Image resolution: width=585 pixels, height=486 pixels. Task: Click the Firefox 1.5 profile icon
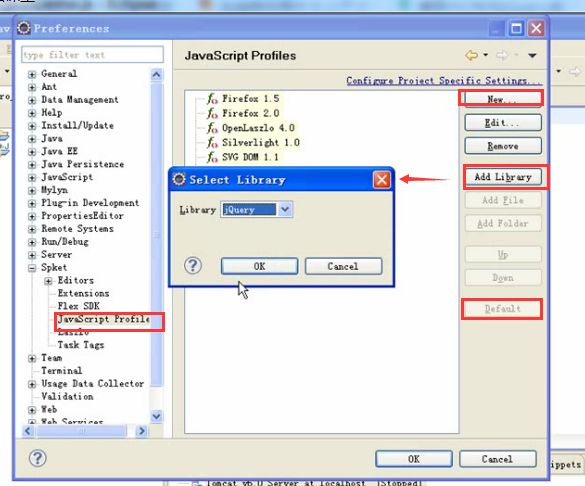(212, 99)
